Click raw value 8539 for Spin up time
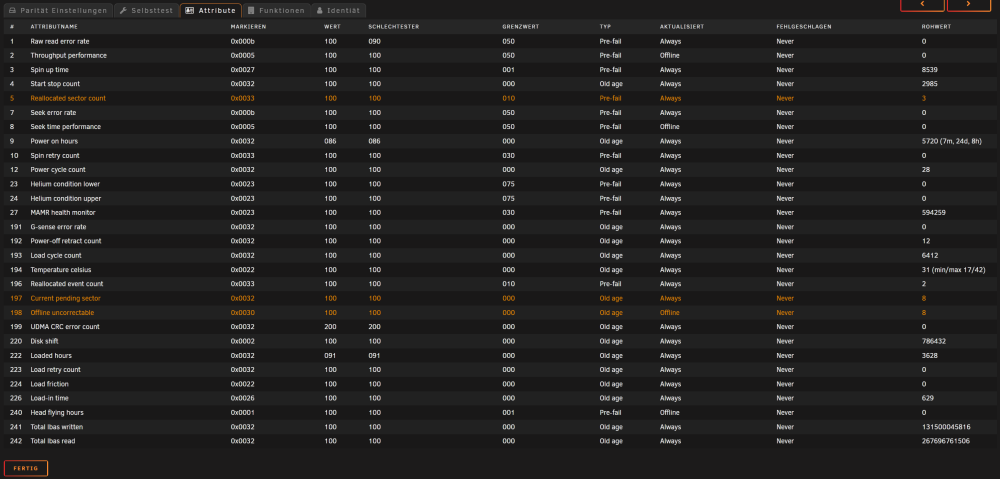The width and height of the screenshot is (1000, 479). (x=929, y=70)
